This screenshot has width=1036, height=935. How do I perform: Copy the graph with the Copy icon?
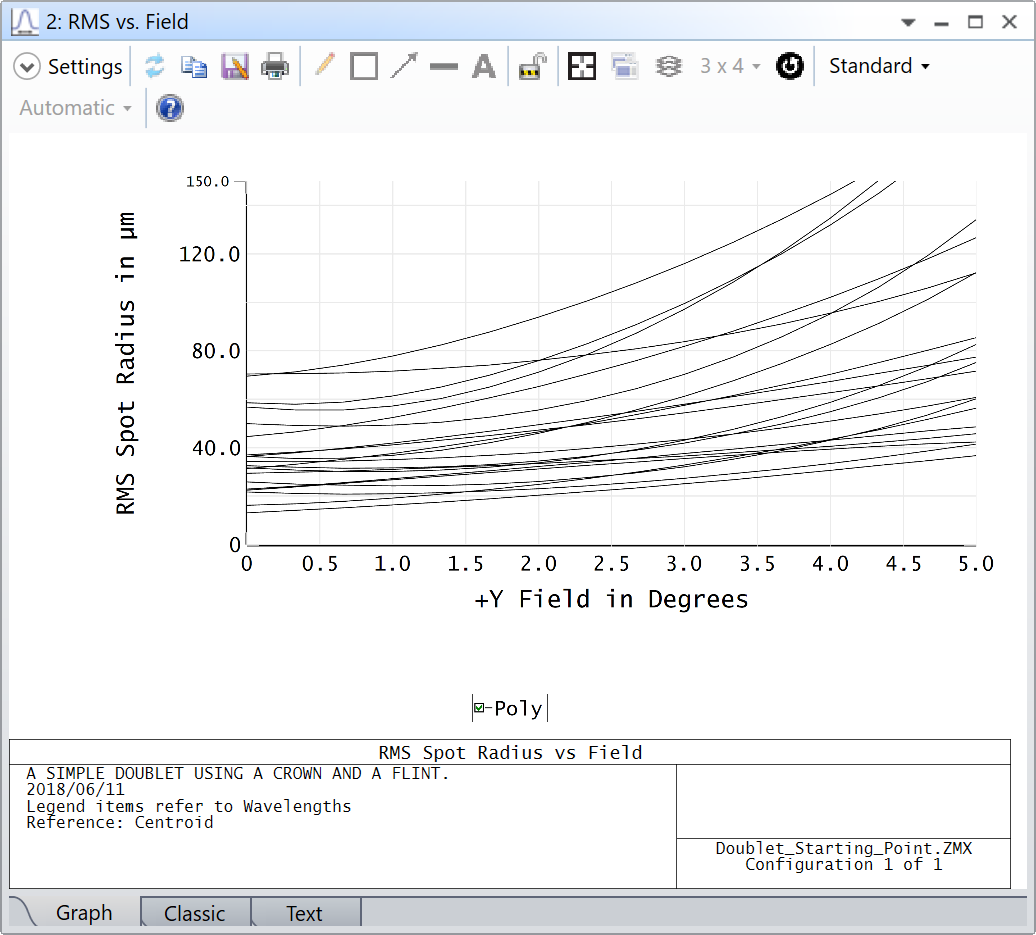click(x=194, y=67)
